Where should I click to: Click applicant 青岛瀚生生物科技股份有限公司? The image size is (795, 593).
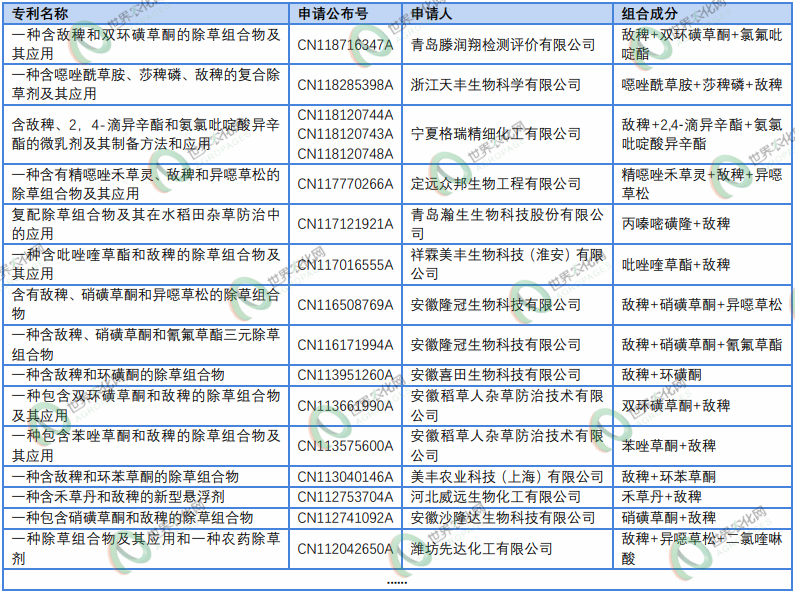click(507, 224)
